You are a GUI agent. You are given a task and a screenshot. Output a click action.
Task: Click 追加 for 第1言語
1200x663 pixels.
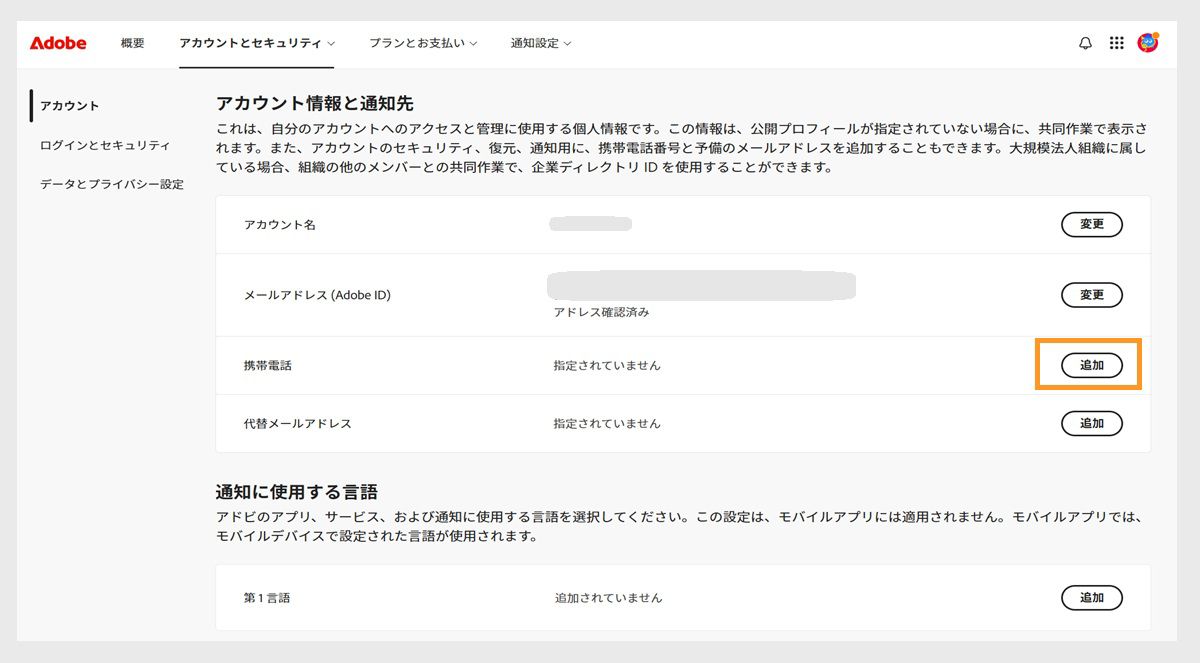[x=1092, y=597]
